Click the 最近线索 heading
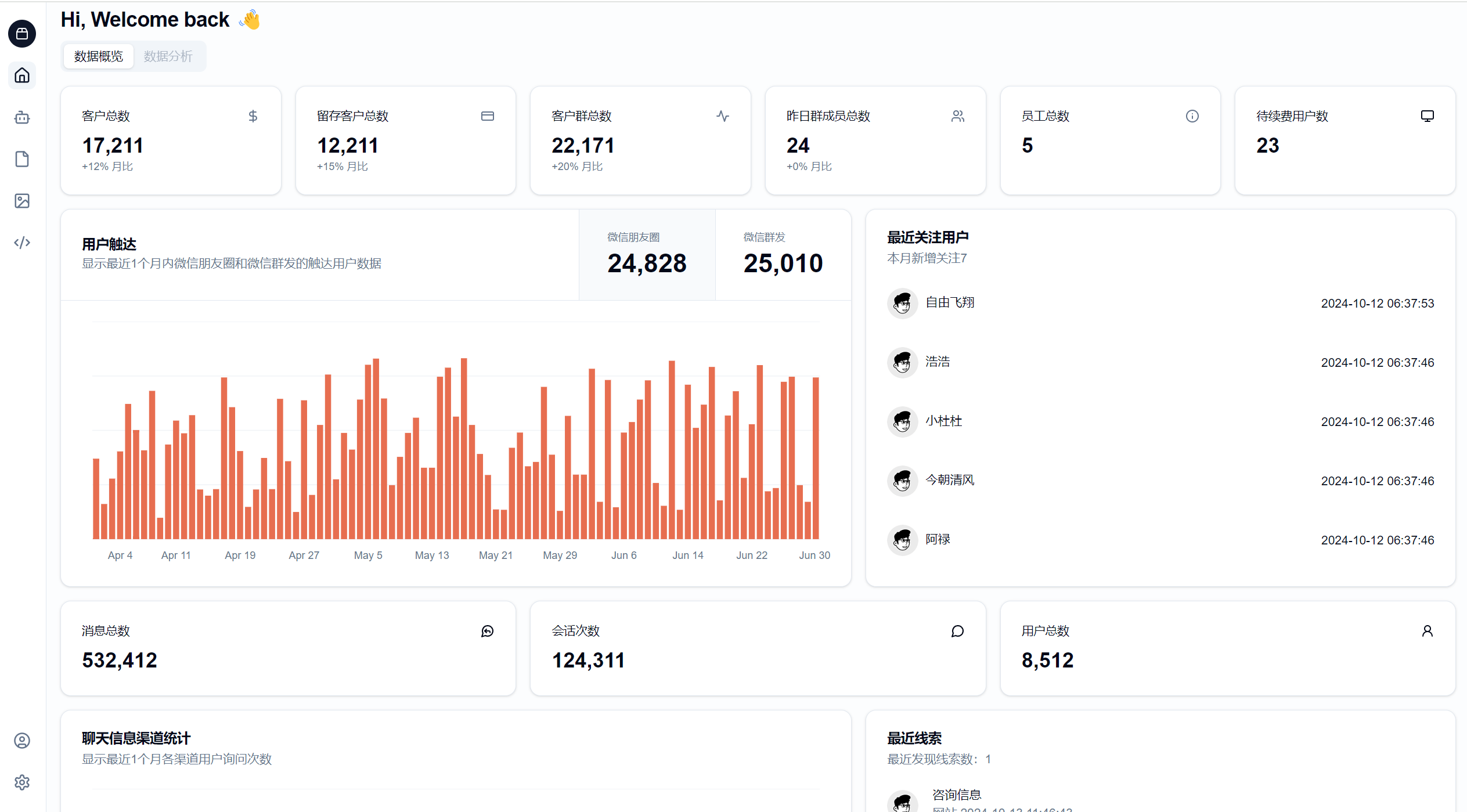The width and height of the screenshot is (1467, 812). pos(914,738)
